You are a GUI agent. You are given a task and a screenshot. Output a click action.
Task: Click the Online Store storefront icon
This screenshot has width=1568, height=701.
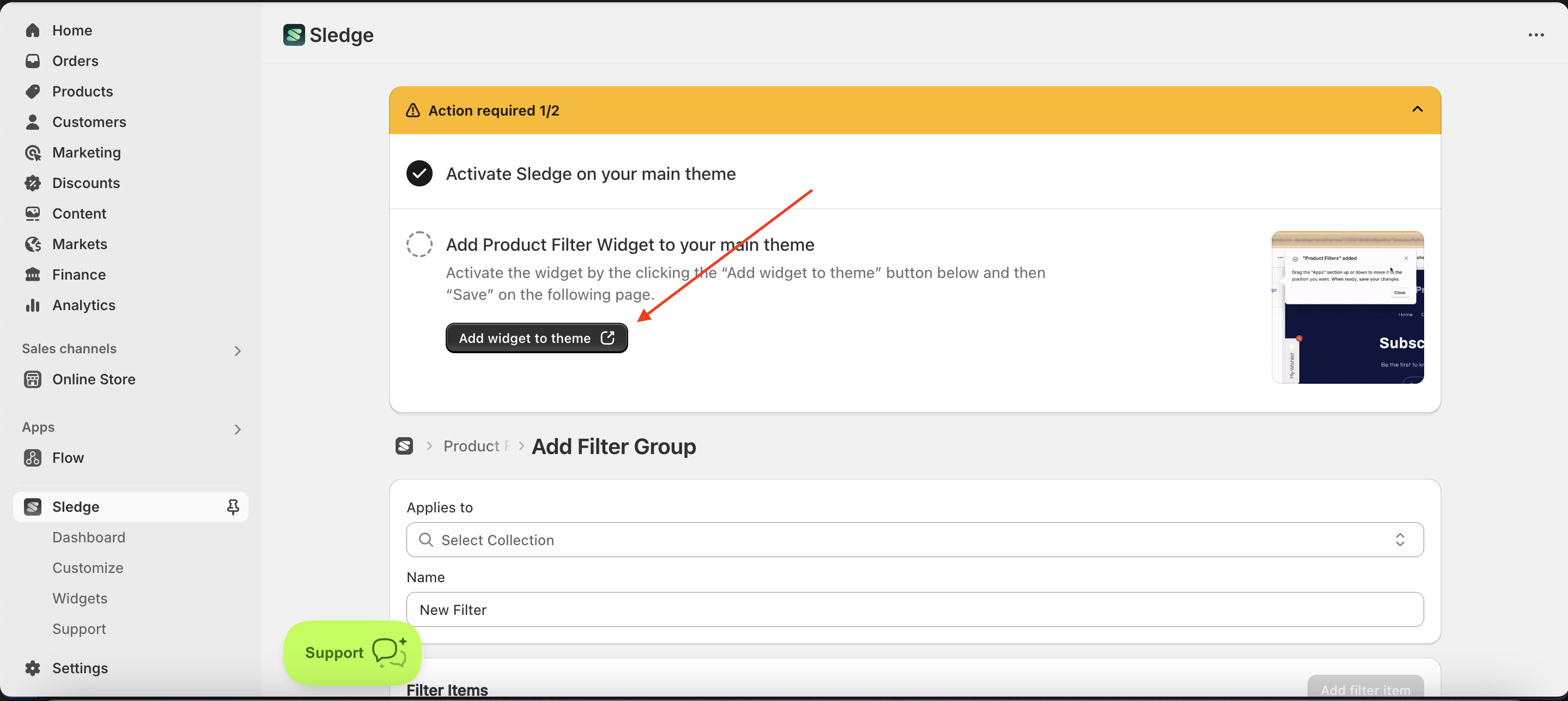pyautogui.click(x=33, y=379)
